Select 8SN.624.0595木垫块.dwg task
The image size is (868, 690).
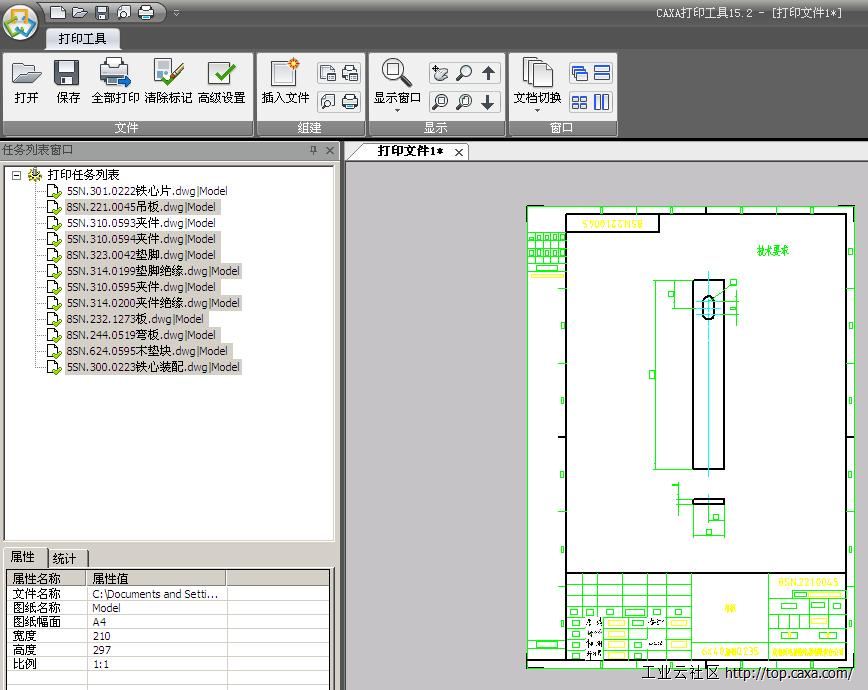tap(147, 352)
